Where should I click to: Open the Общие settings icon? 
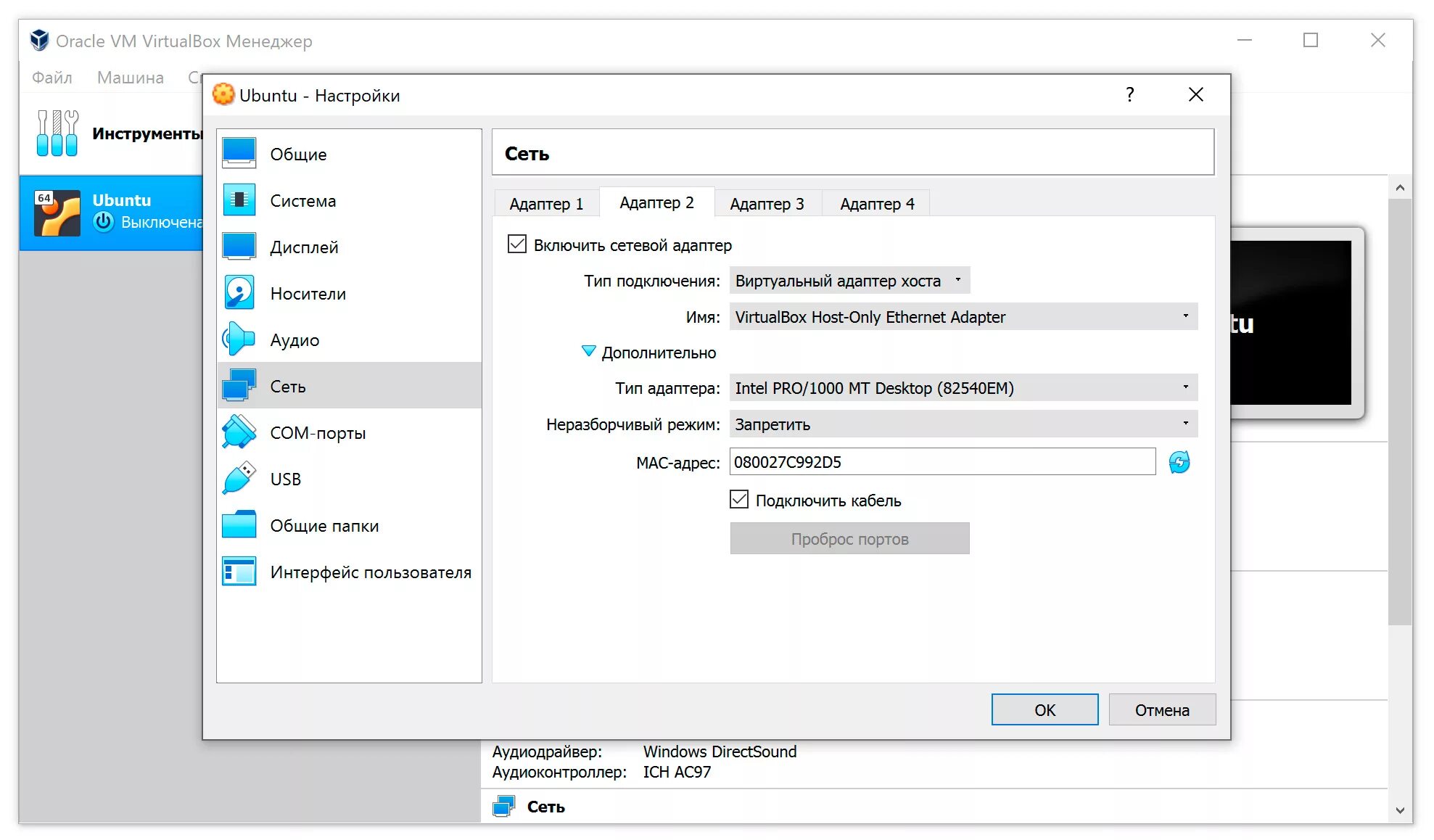(239, 154)
